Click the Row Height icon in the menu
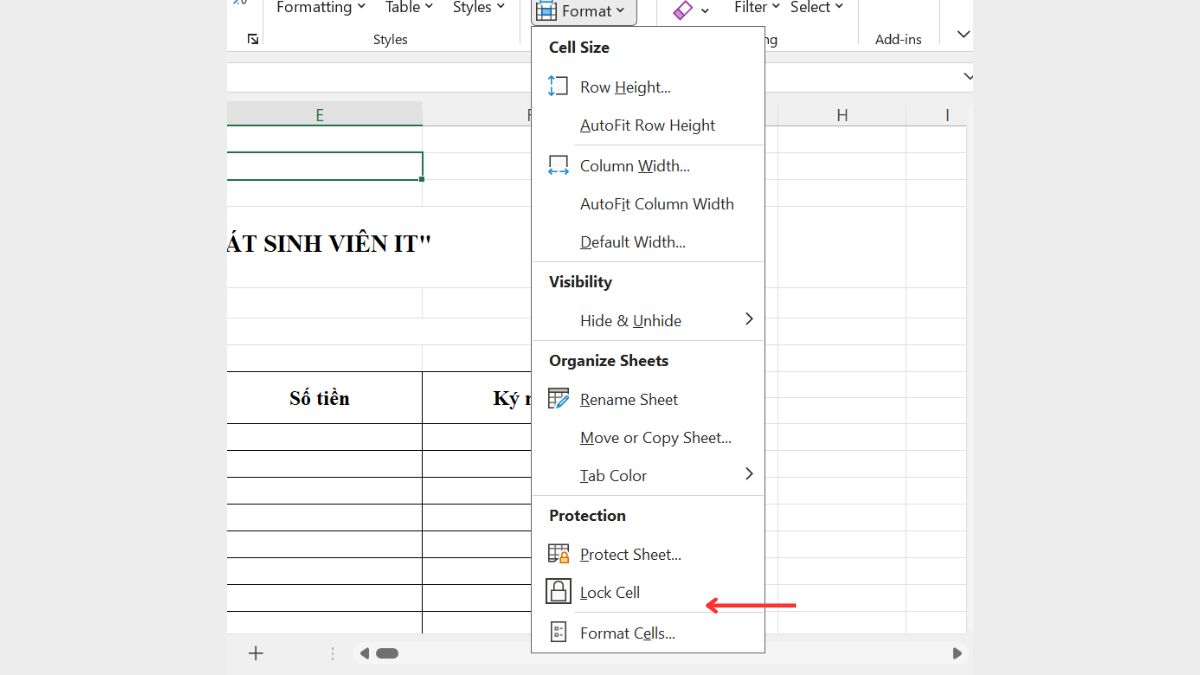This screenshot has width=1200, height=675. point(558,87)
